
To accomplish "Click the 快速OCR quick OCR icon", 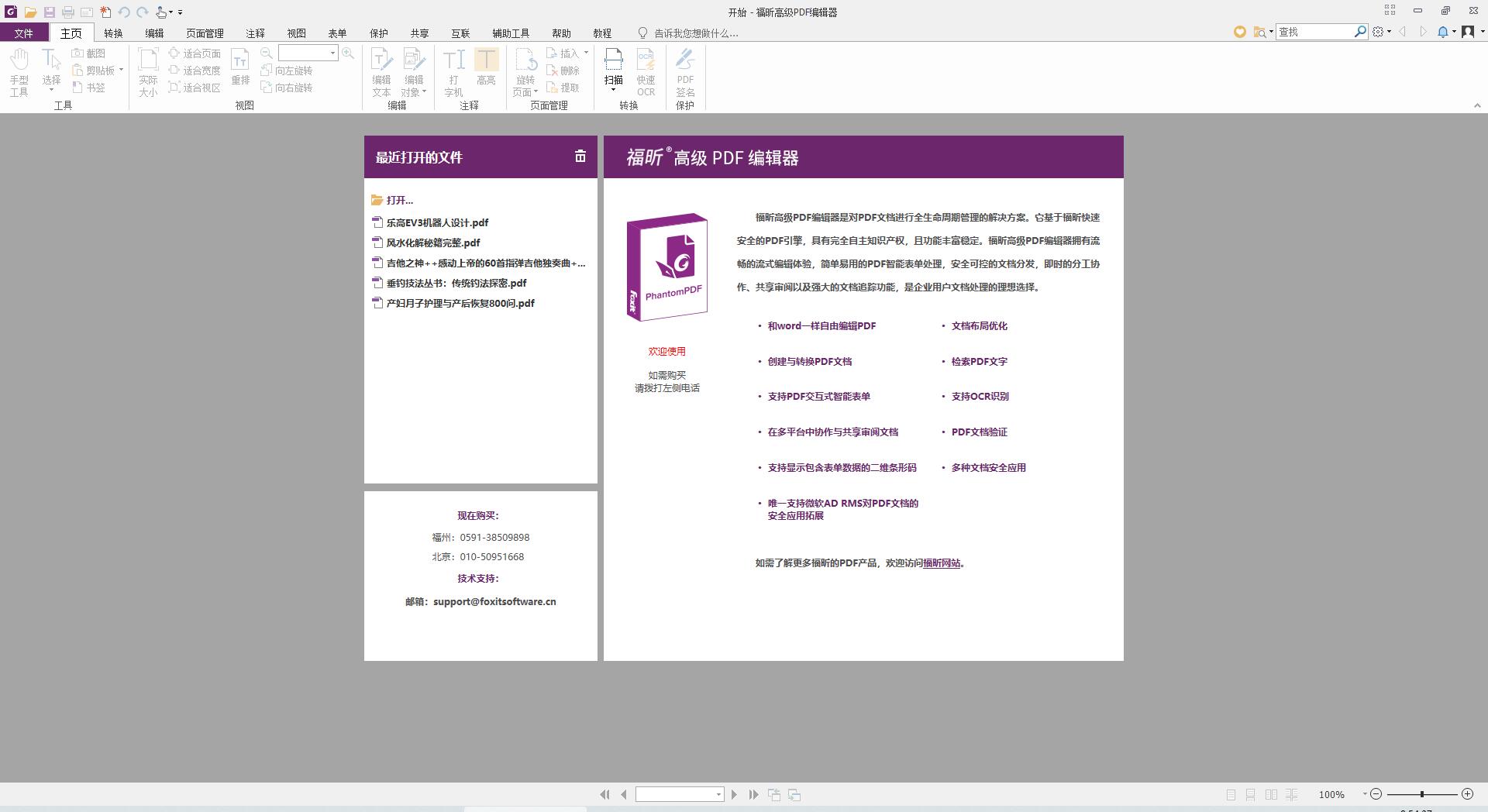I will tap(646, 72).
